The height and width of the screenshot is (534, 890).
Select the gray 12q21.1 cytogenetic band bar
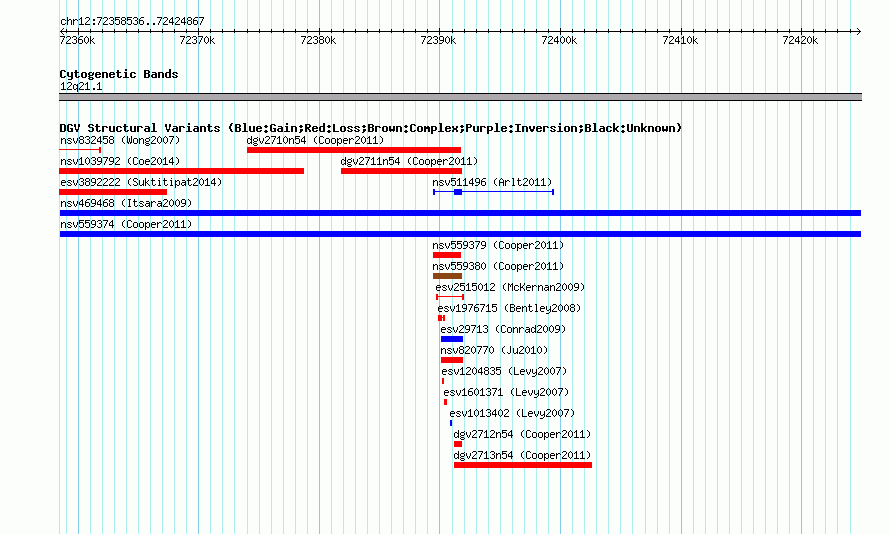coord(460,97)
